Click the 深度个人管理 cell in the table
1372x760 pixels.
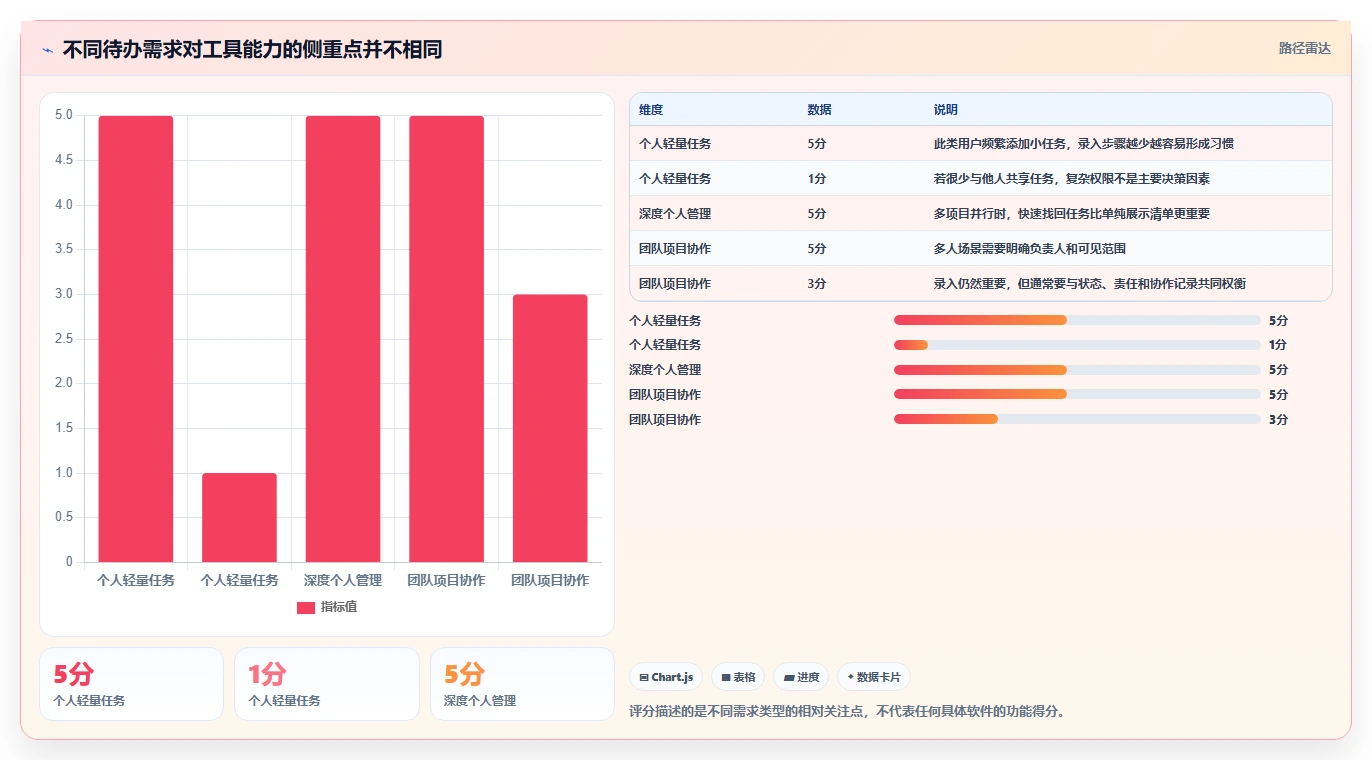point(675,214)
